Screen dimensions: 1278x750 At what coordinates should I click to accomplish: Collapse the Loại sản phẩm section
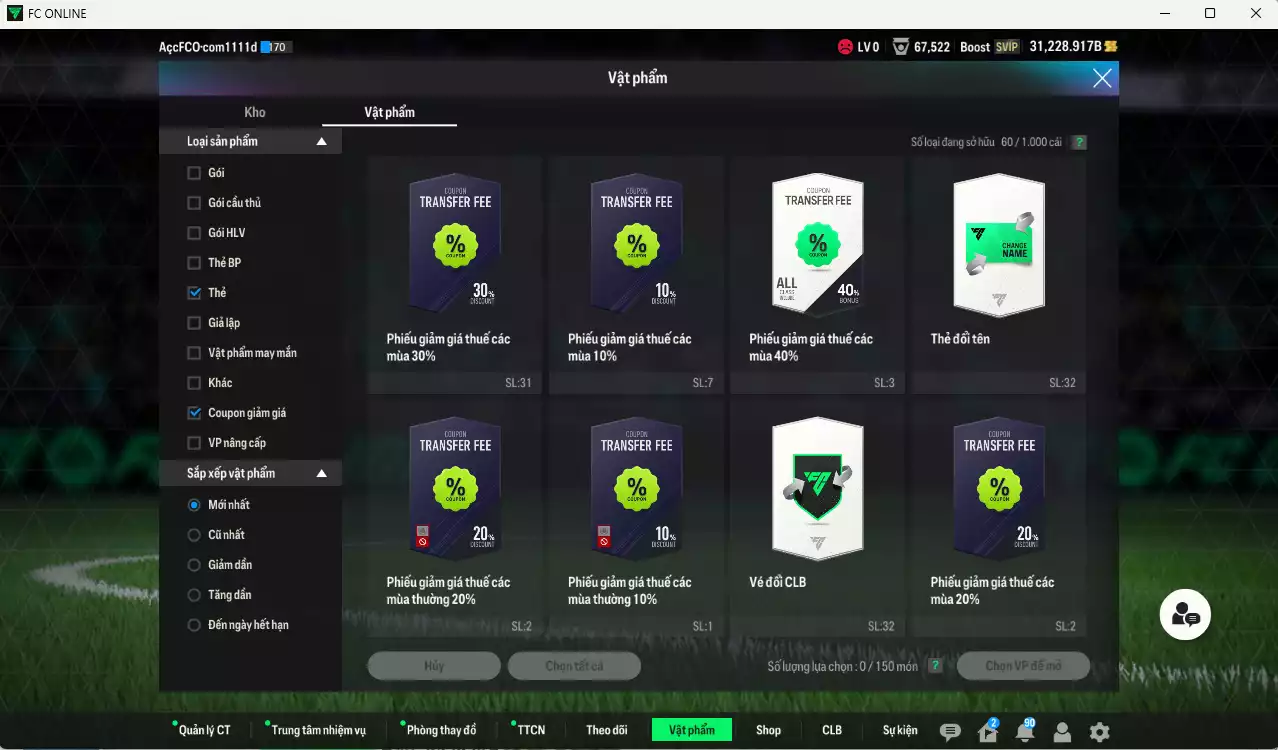click(x=322, y=141)
